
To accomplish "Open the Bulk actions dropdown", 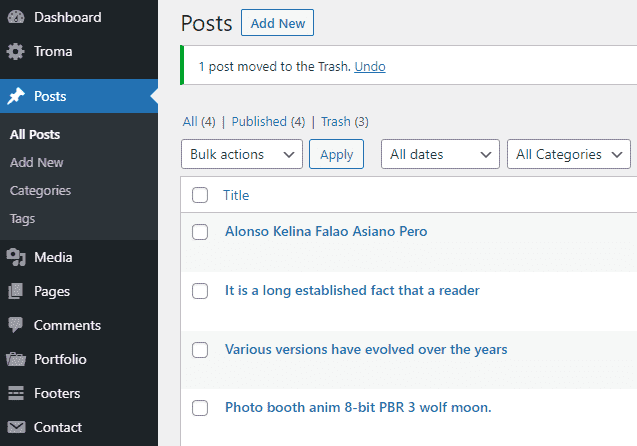I will click(x=242, y=155).
